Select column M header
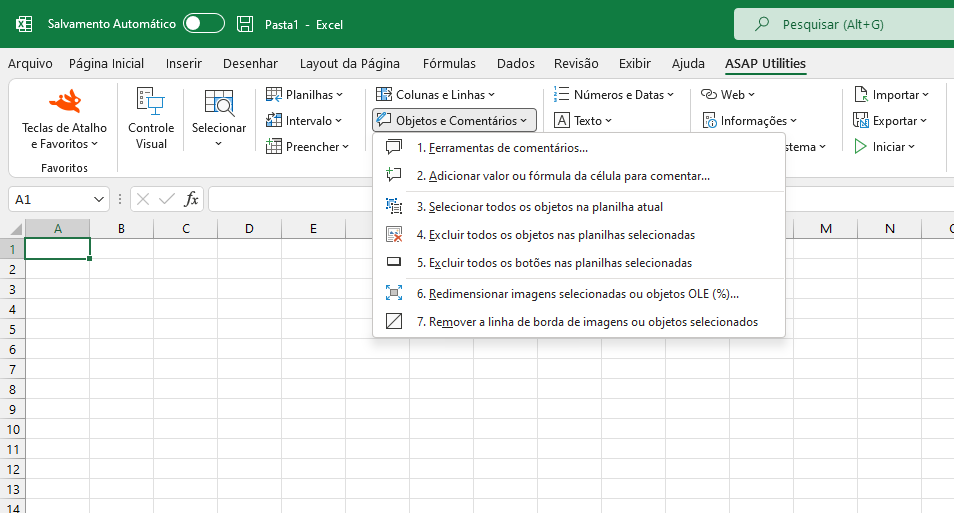 pos(826,229)
